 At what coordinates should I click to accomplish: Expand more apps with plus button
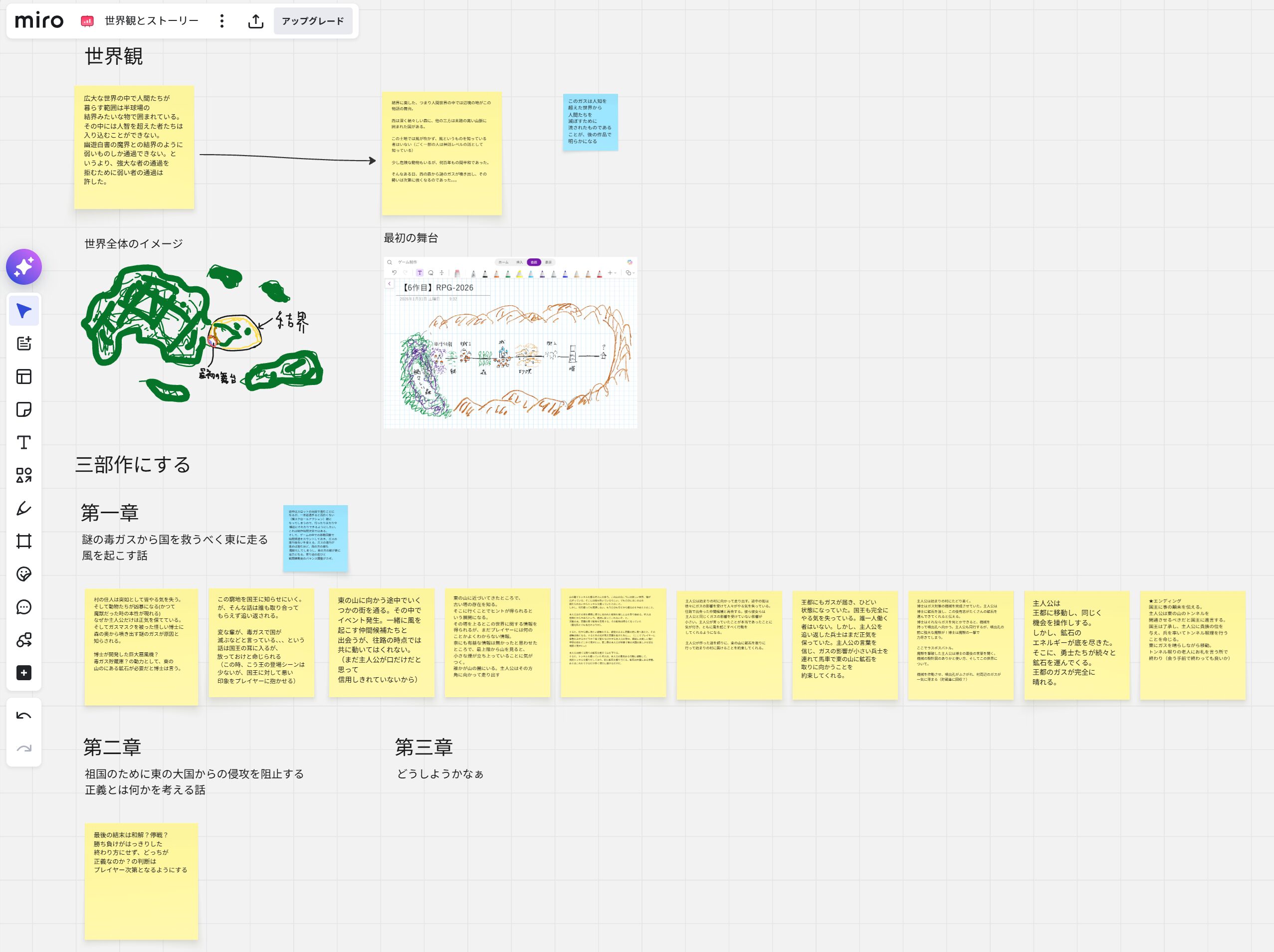(x=23, y=673)
